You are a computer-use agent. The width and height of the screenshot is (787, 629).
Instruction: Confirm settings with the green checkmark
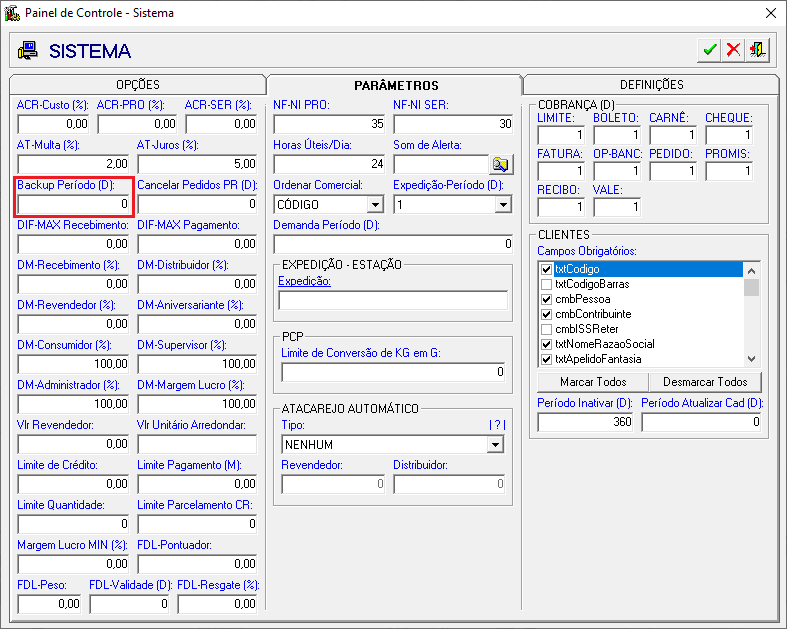[x=709, y=50]
